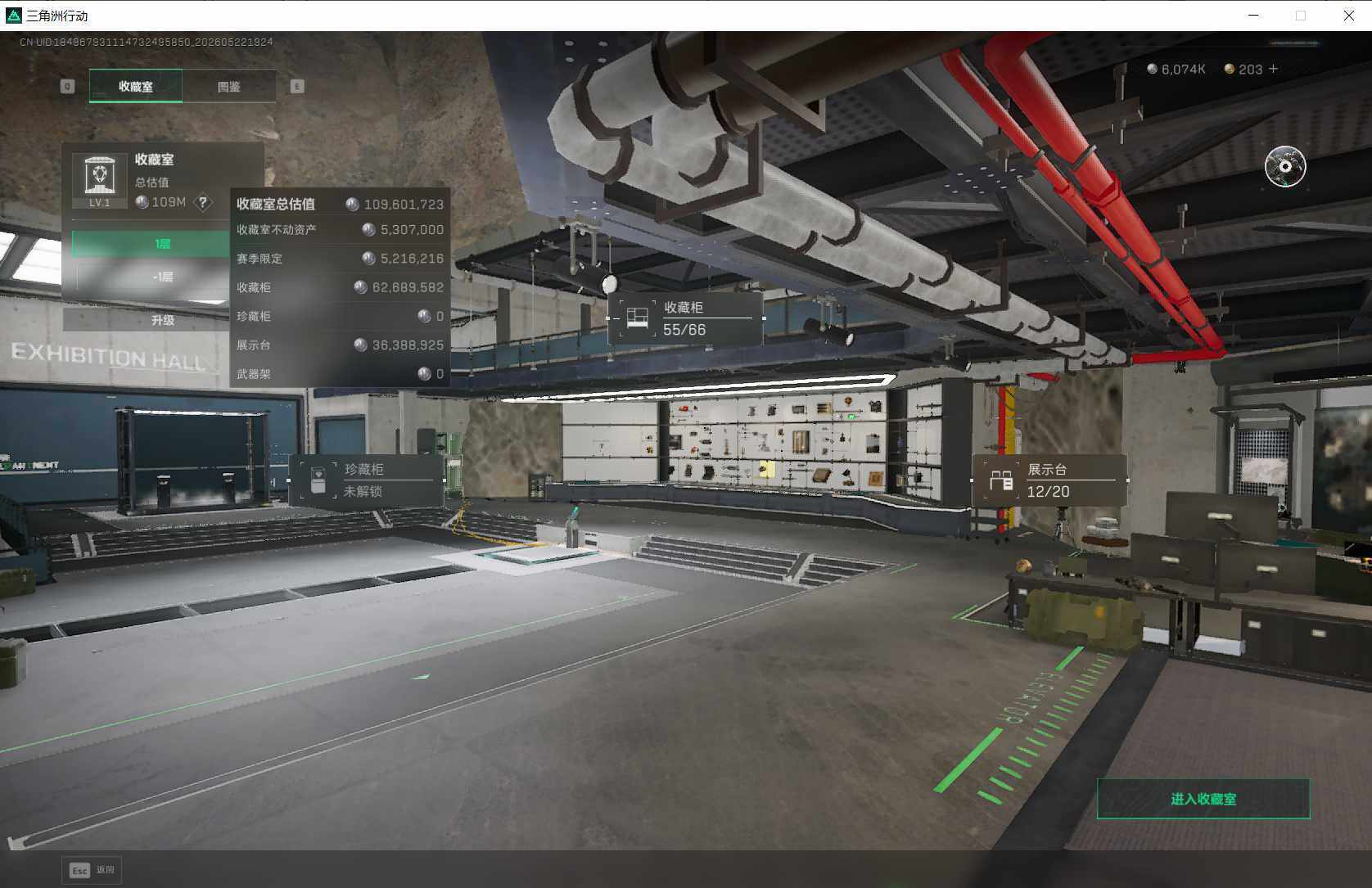The width and height of the screenshot is (1372, 888).
Task: Click the 赛季限定 5,216,216 row
Action: [x=340, y=259]
